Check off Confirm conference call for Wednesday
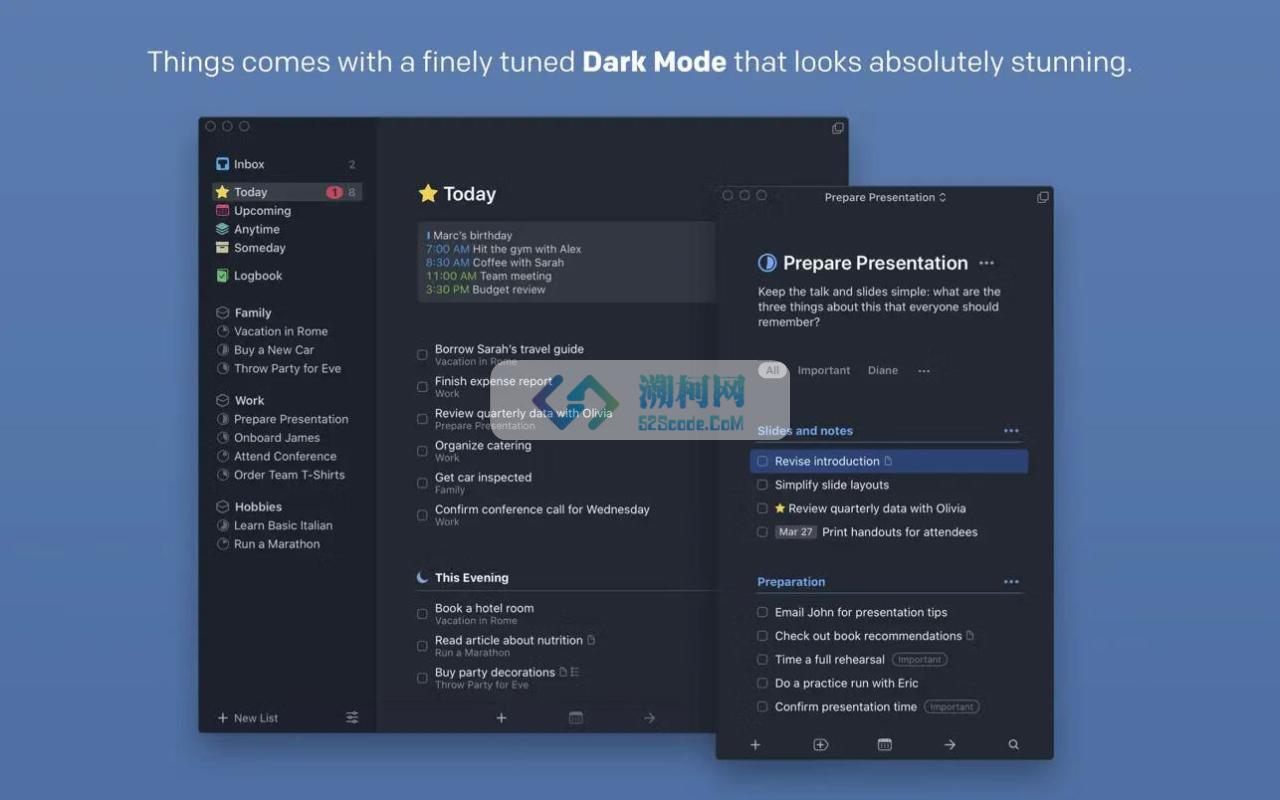Viewport: 1280px width, 800px height. (422, 515)
